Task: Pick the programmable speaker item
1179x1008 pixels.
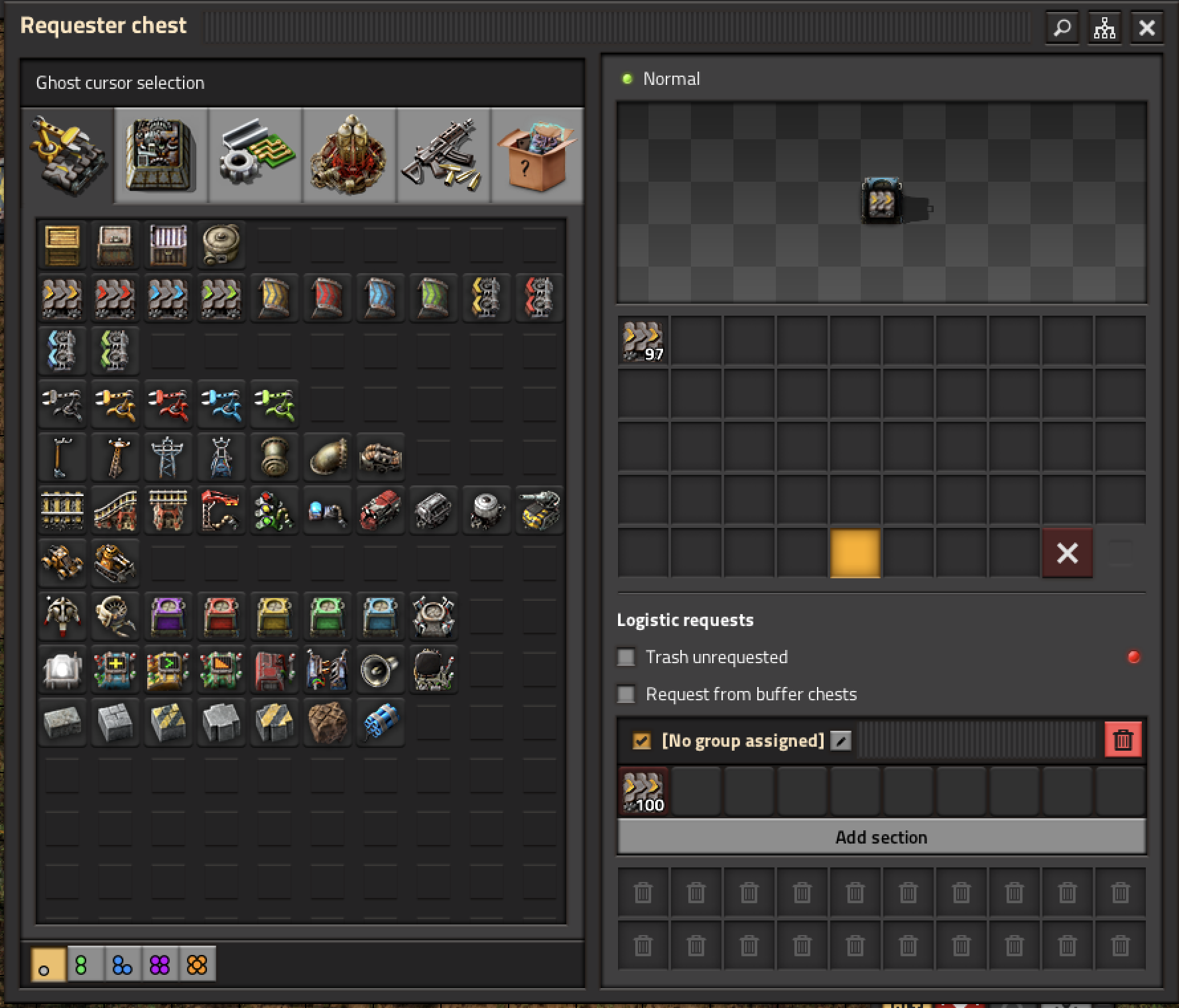Action: click(x=381, y=669)
